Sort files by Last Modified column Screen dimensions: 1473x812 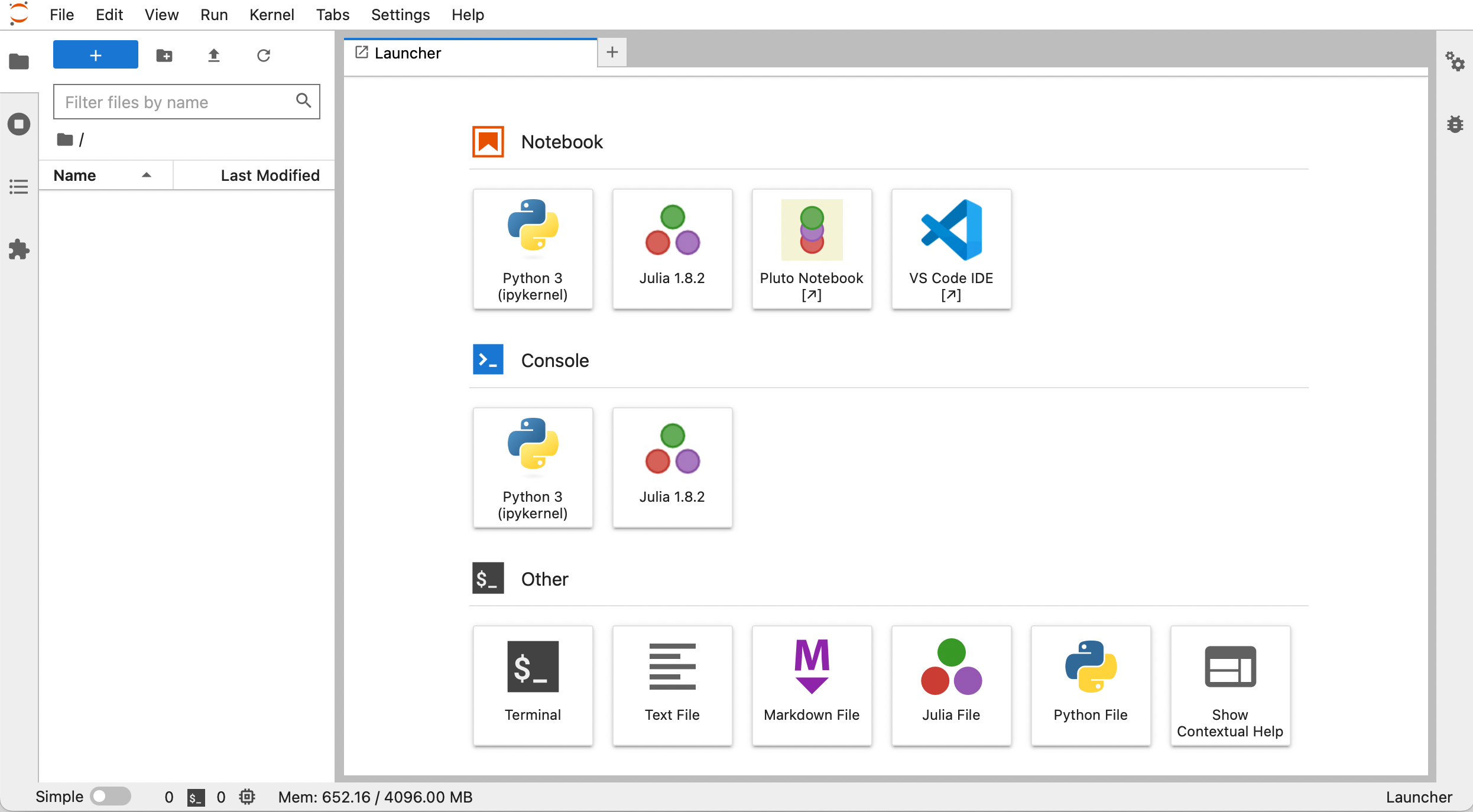254,176
